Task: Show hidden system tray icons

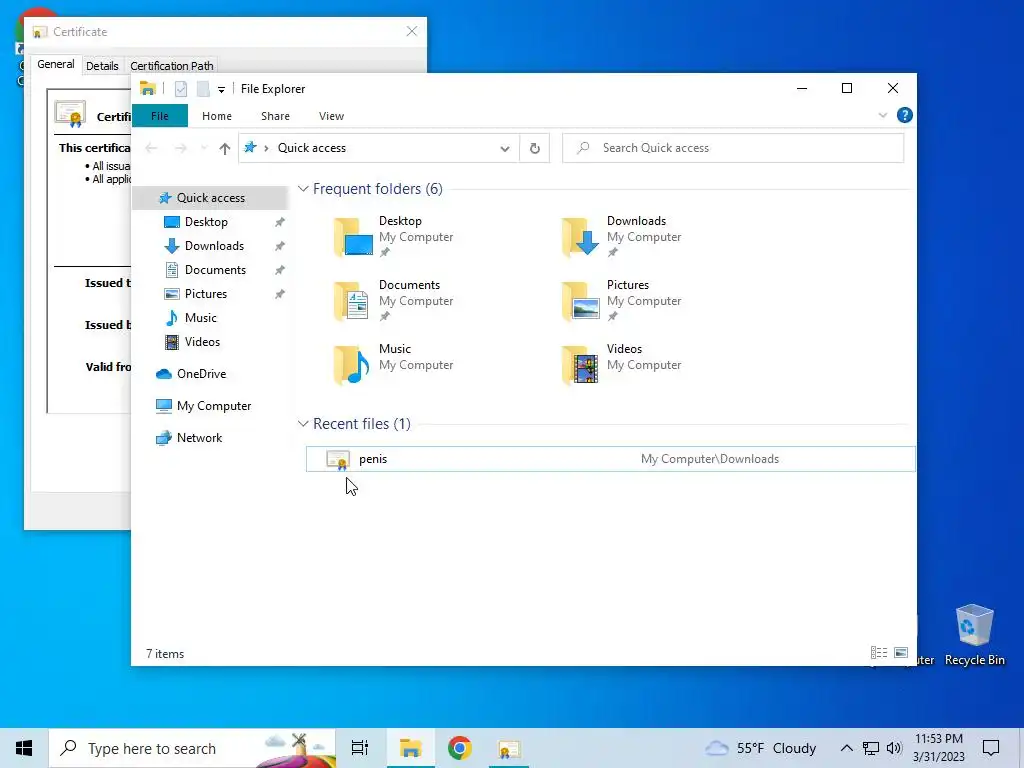Action: pyautogui.click(x=846, y=748)
